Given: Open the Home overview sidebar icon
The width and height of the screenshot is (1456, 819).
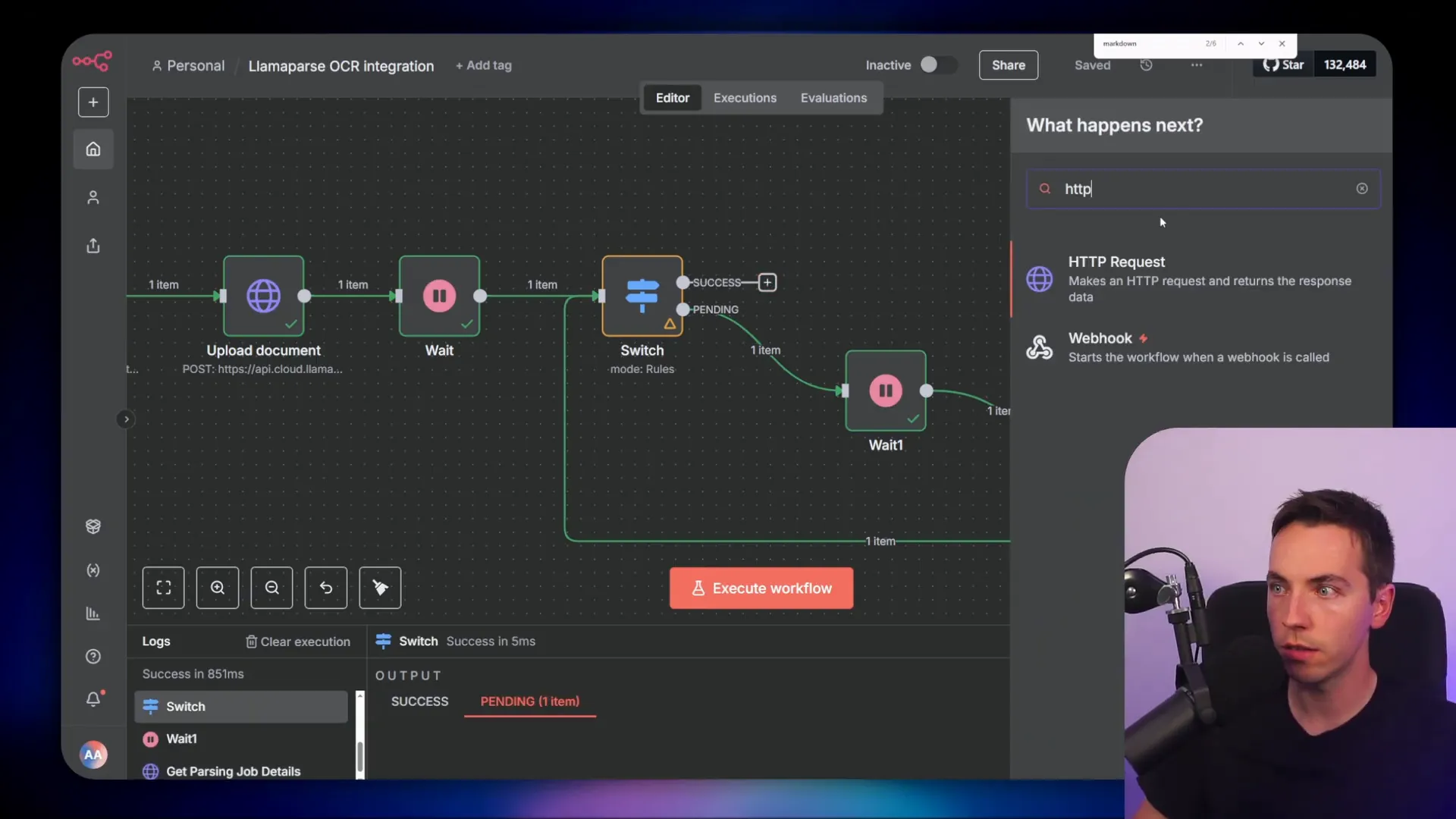Looking at the screenshot, I should (93, 149).
